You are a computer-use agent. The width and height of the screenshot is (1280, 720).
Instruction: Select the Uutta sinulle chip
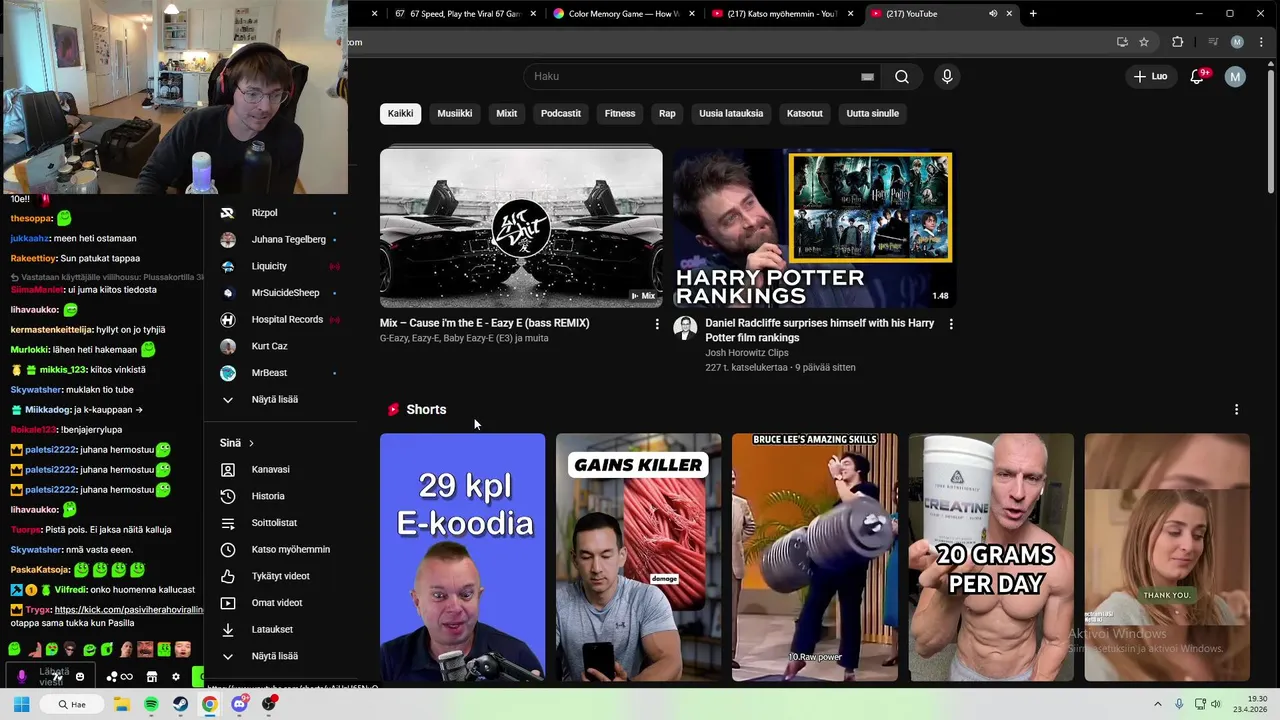pos(873,114)
